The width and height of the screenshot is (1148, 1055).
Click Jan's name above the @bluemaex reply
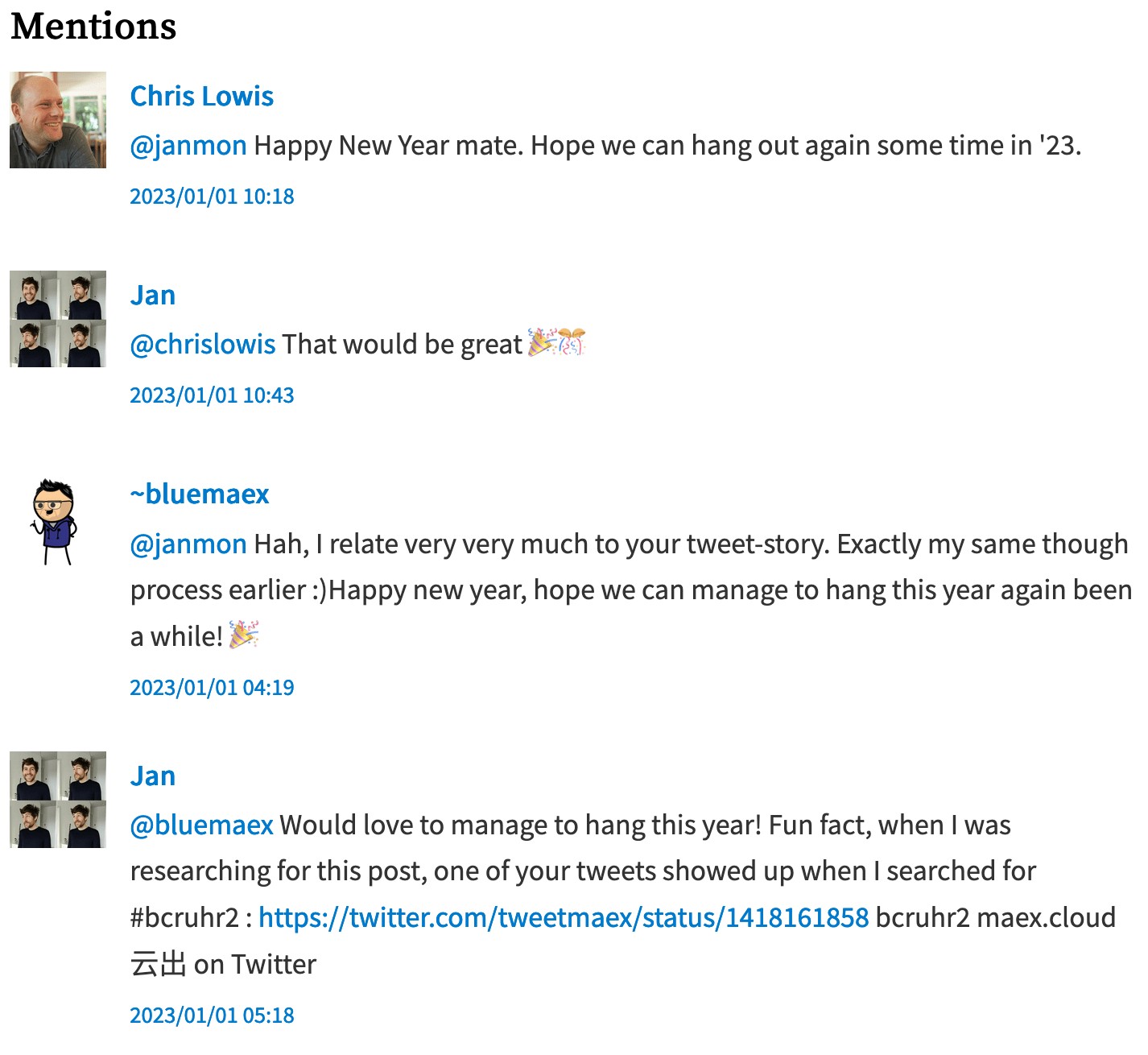point(153,776)
